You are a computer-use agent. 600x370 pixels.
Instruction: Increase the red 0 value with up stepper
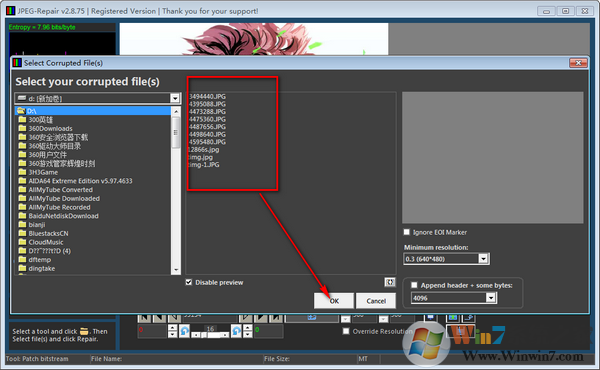point(173,328)
